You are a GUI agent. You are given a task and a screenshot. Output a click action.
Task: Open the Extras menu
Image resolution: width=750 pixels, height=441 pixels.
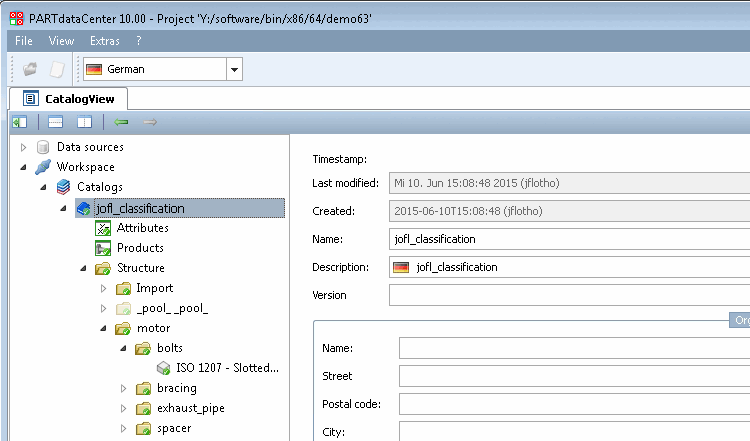pyautogui.click(x=104, y=41)
